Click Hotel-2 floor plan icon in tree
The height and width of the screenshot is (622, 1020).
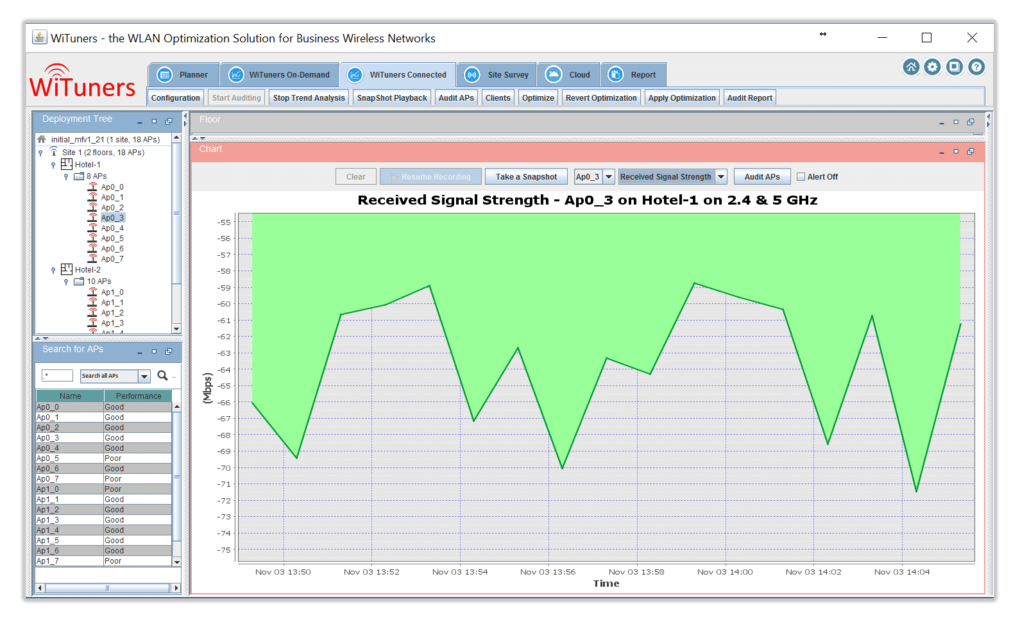(x=66, y=269)
